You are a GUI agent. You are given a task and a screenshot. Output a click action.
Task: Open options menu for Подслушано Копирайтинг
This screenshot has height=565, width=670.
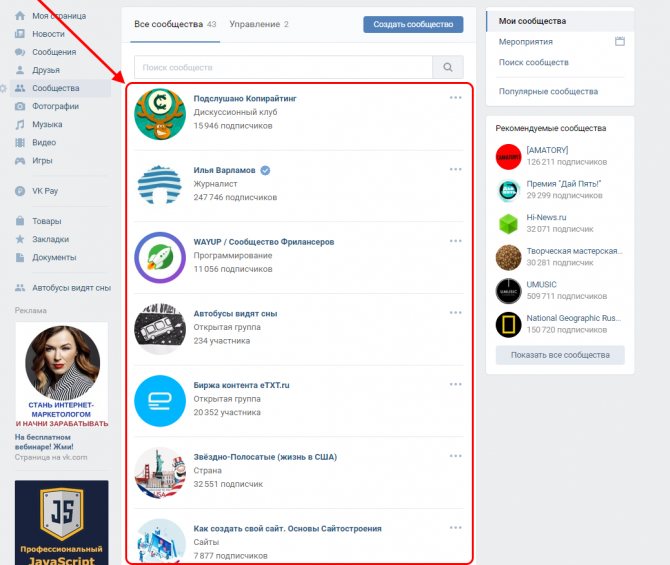[455, 97]
